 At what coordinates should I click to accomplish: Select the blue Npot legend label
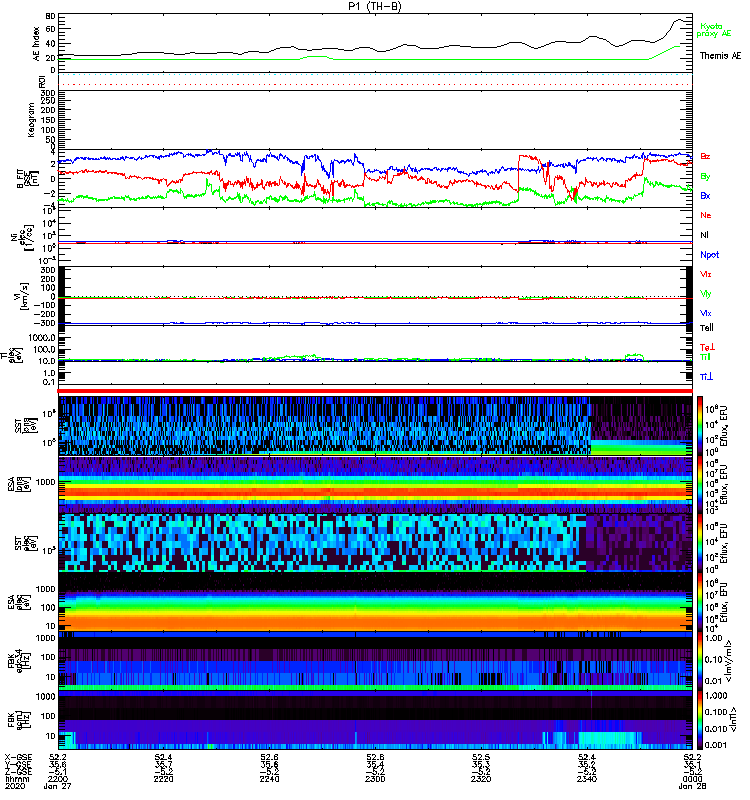(x=710, y=255)
